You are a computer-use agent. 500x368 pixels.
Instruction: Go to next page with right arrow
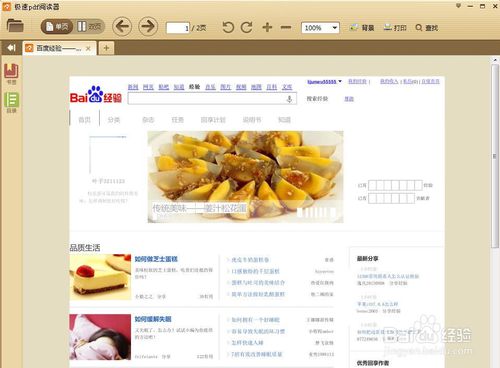click(148, 27)
